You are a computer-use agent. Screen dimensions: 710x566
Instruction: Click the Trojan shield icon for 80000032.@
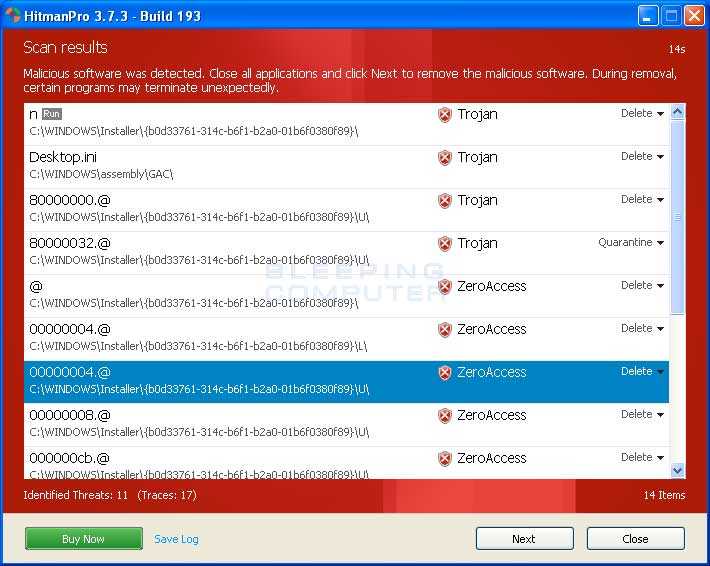tap(445, 244)
